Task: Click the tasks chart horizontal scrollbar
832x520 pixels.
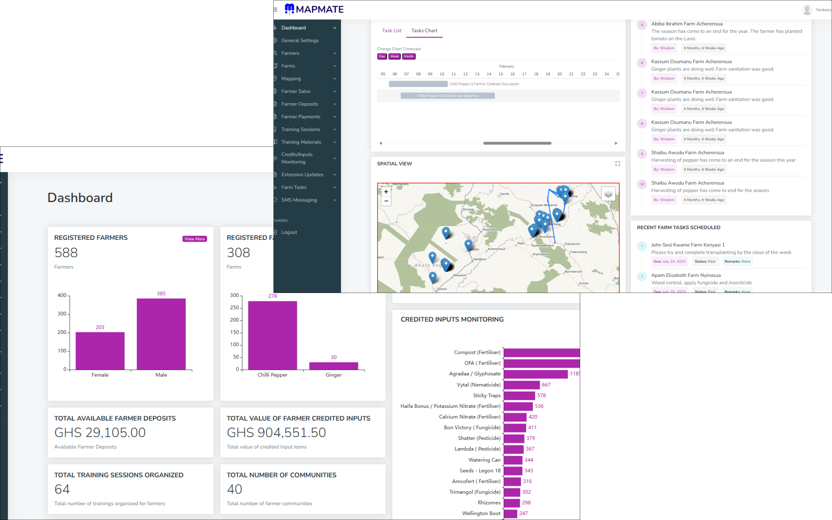Action: tap(517, 143)
